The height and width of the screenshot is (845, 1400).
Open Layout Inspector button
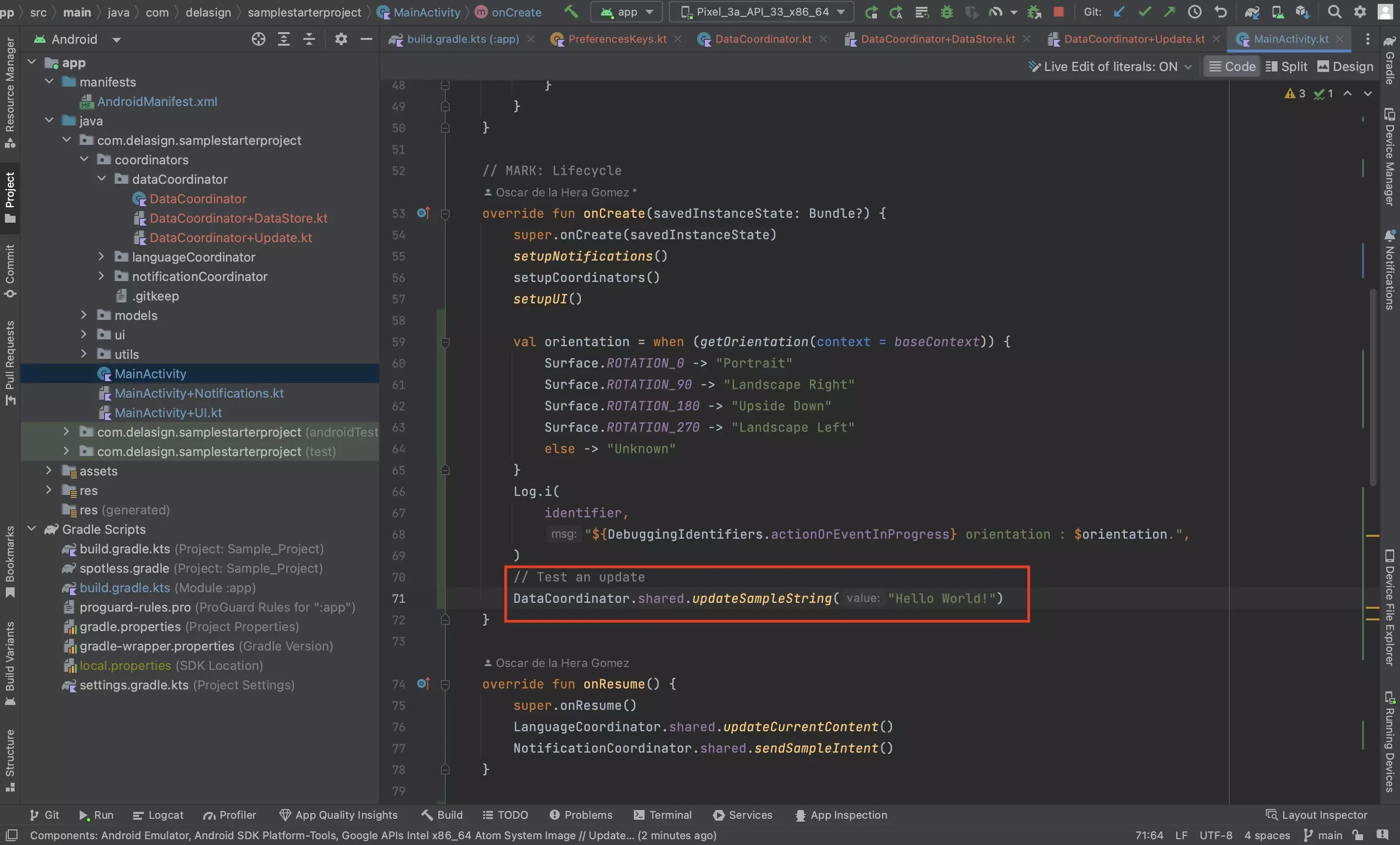coord(1316,815)
